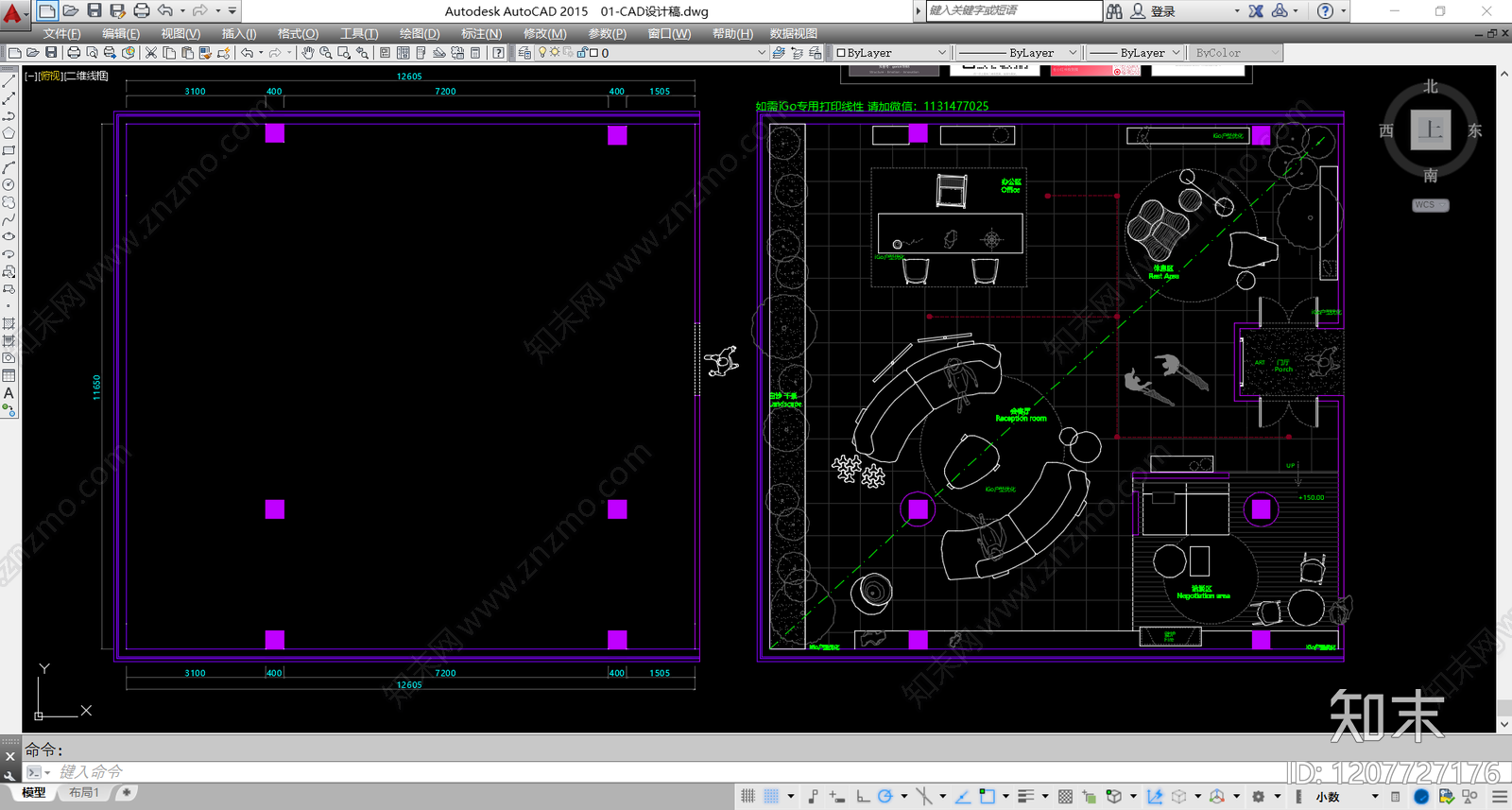1512x810 pixels.
Task: Click the WCS button under the ViewCube
Action: pos(1430,205)
